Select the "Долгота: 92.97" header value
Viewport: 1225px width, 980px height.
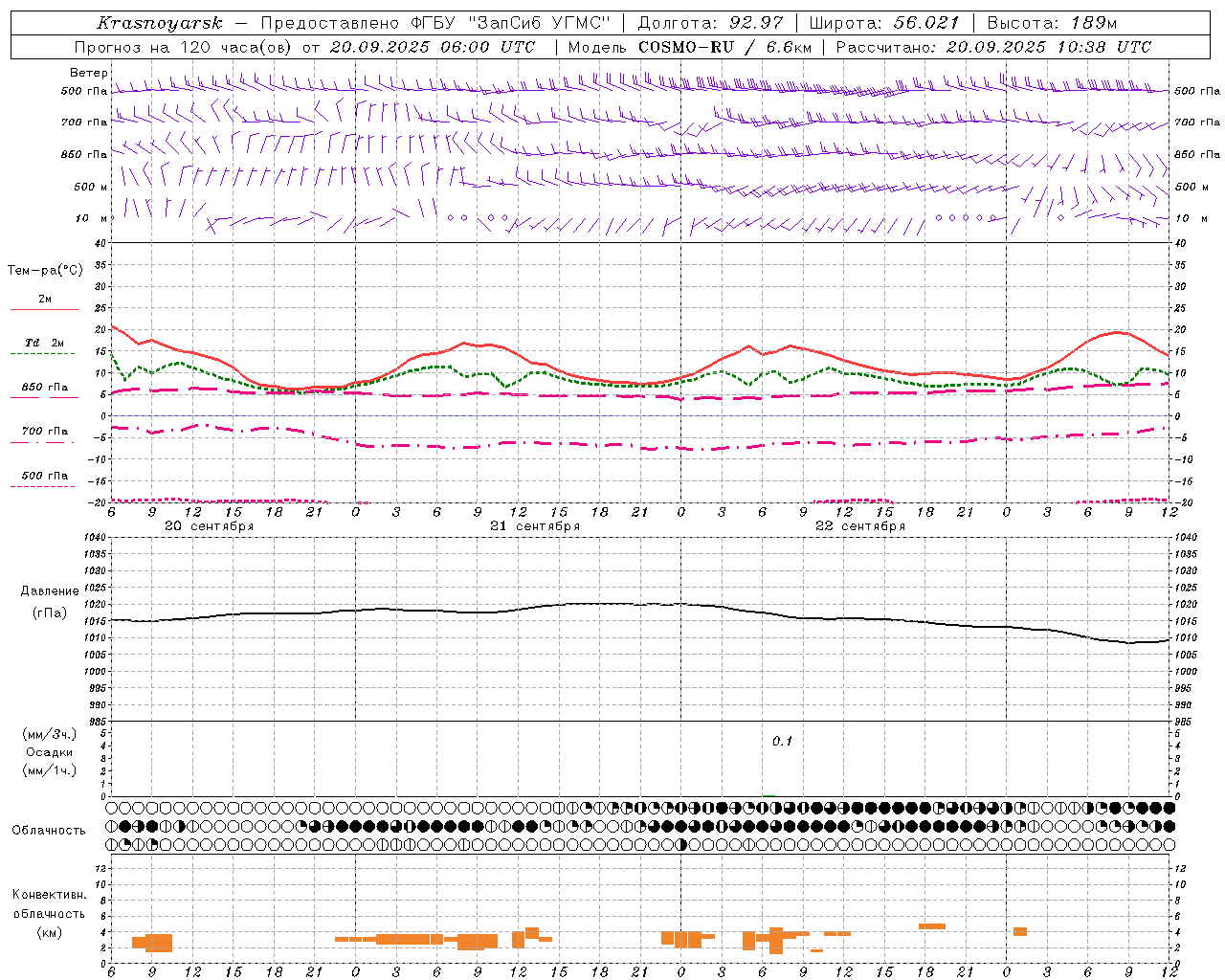pos(710,23)
